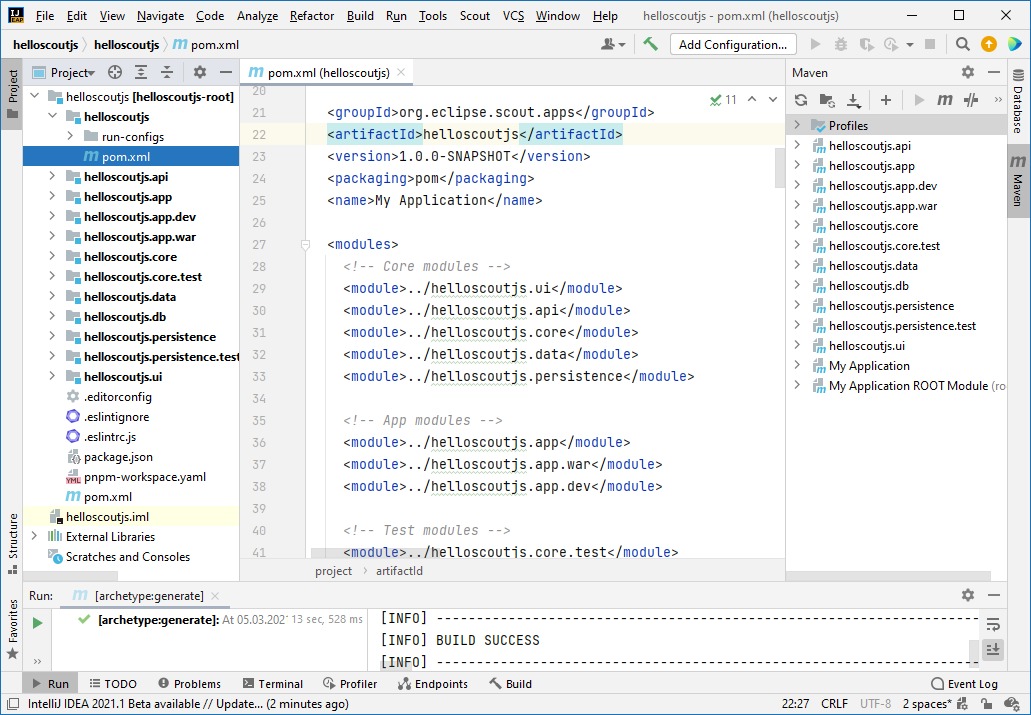Reload all Maven projects
The height and width of the screenshot is (715, 1031).
(801, 100)
